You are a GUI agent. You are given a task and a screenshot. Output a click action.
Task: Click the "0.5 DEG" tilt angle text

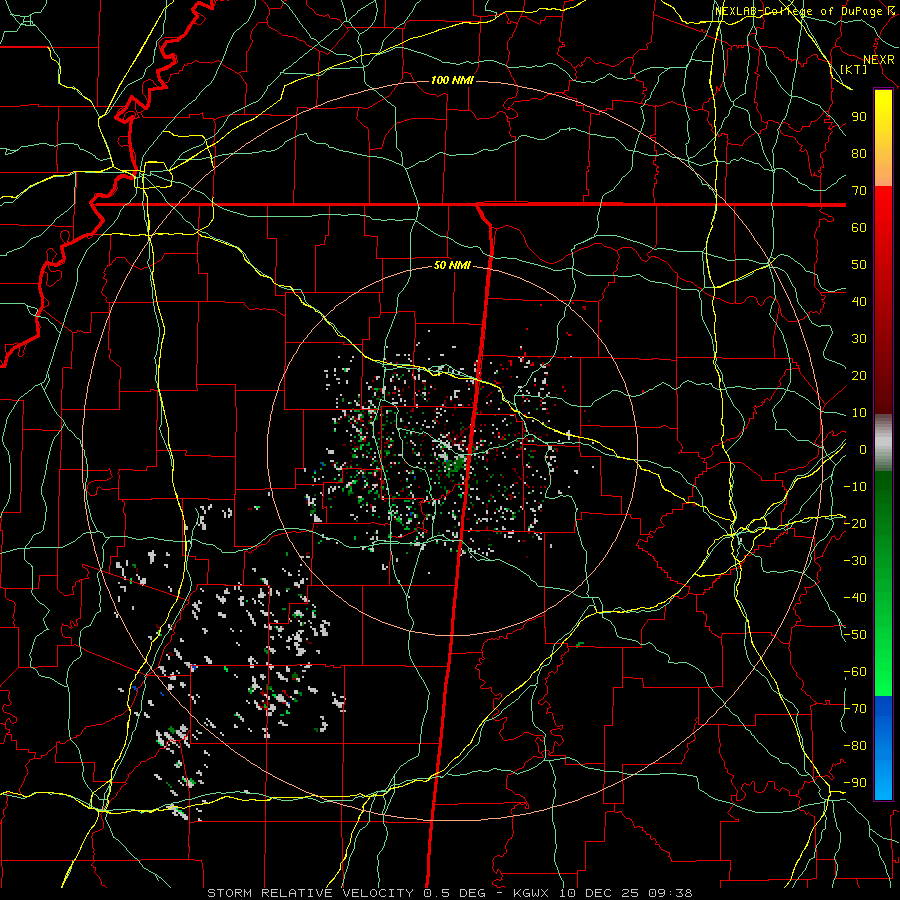point(454,893)
